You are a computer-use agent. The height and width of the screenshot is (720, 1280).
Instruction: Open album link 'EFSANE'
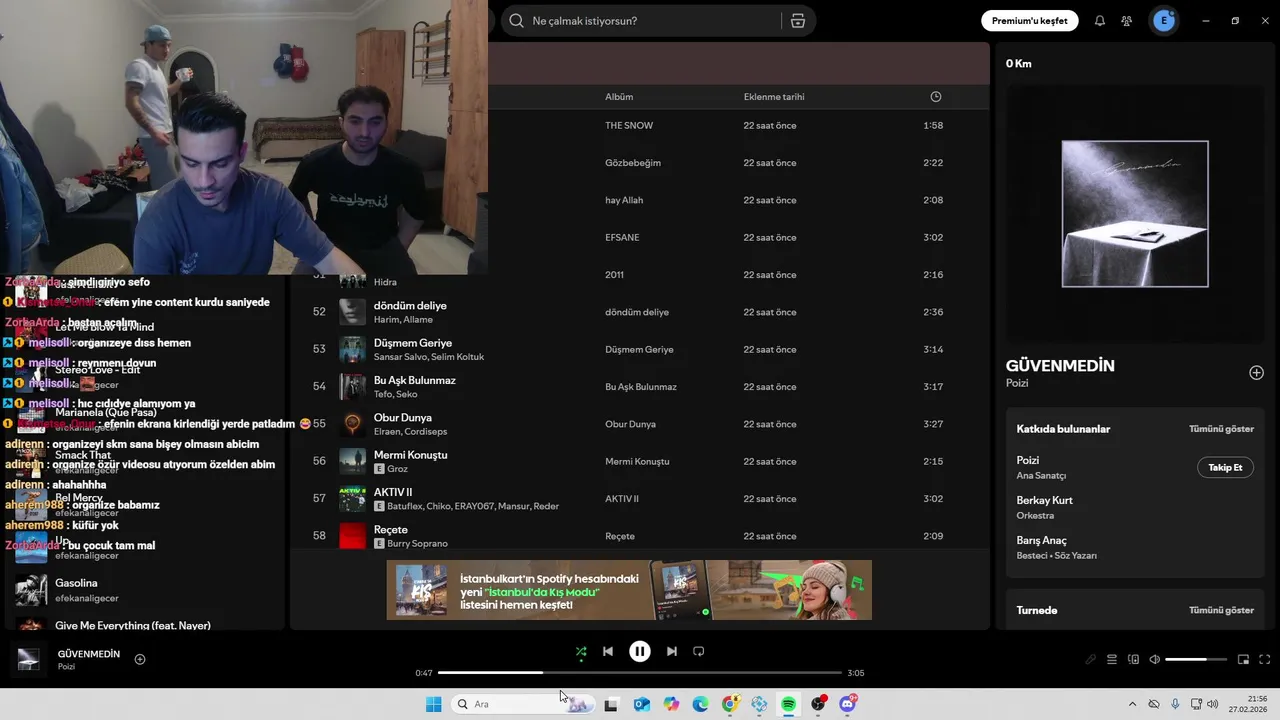pos(622,237)
